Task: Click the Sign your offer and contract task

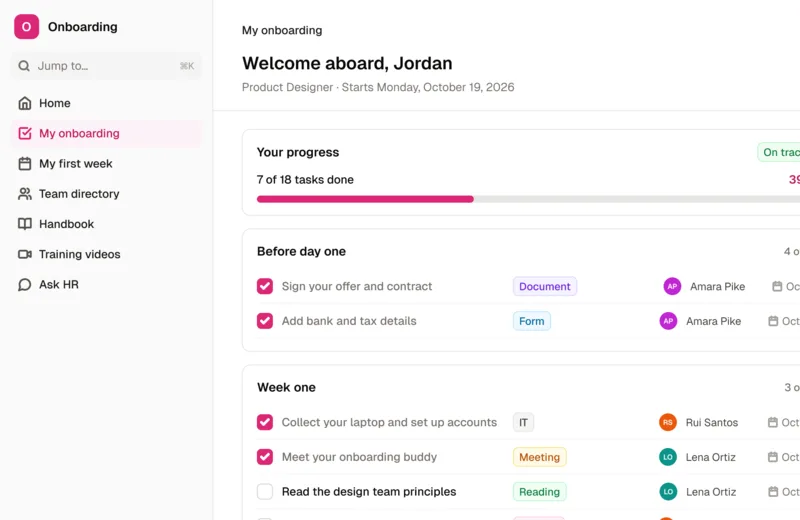Action: pos(357,286)
